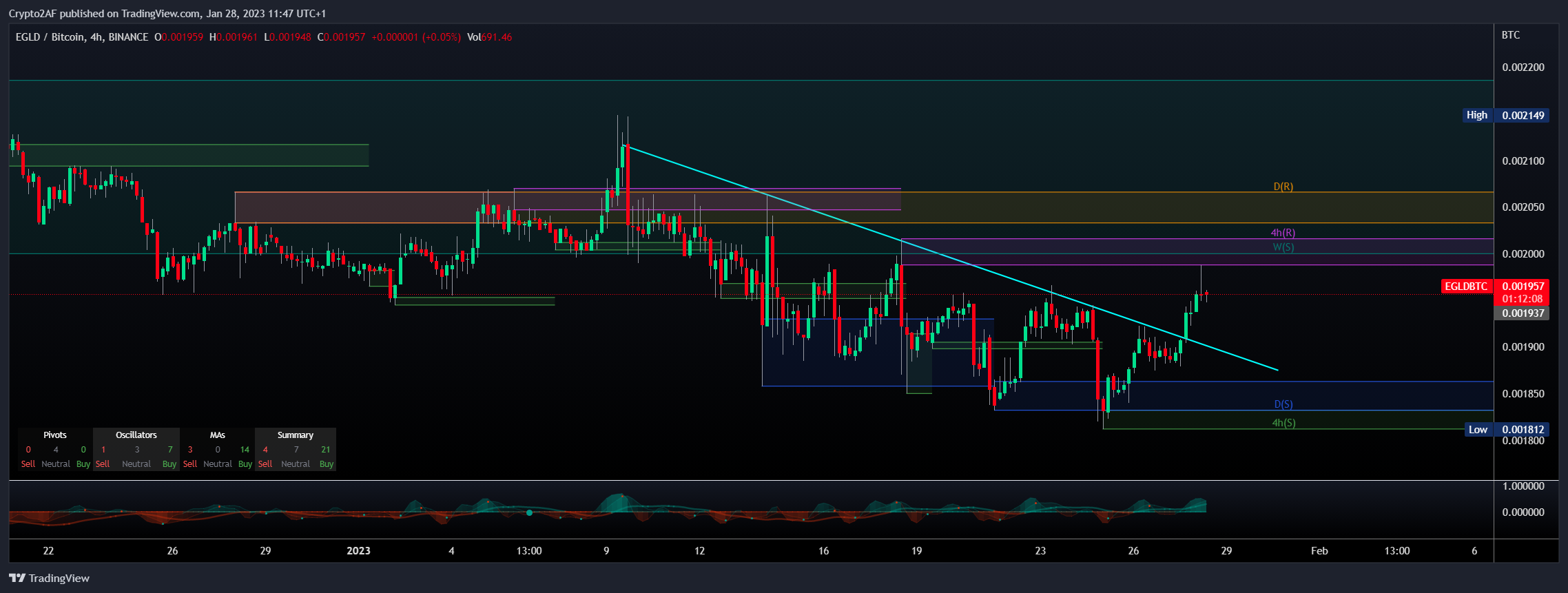Screen dimensions: 1568x593
Task: Click the 0.000000 indicator axis label
Action: click(x=1523, y=512)
